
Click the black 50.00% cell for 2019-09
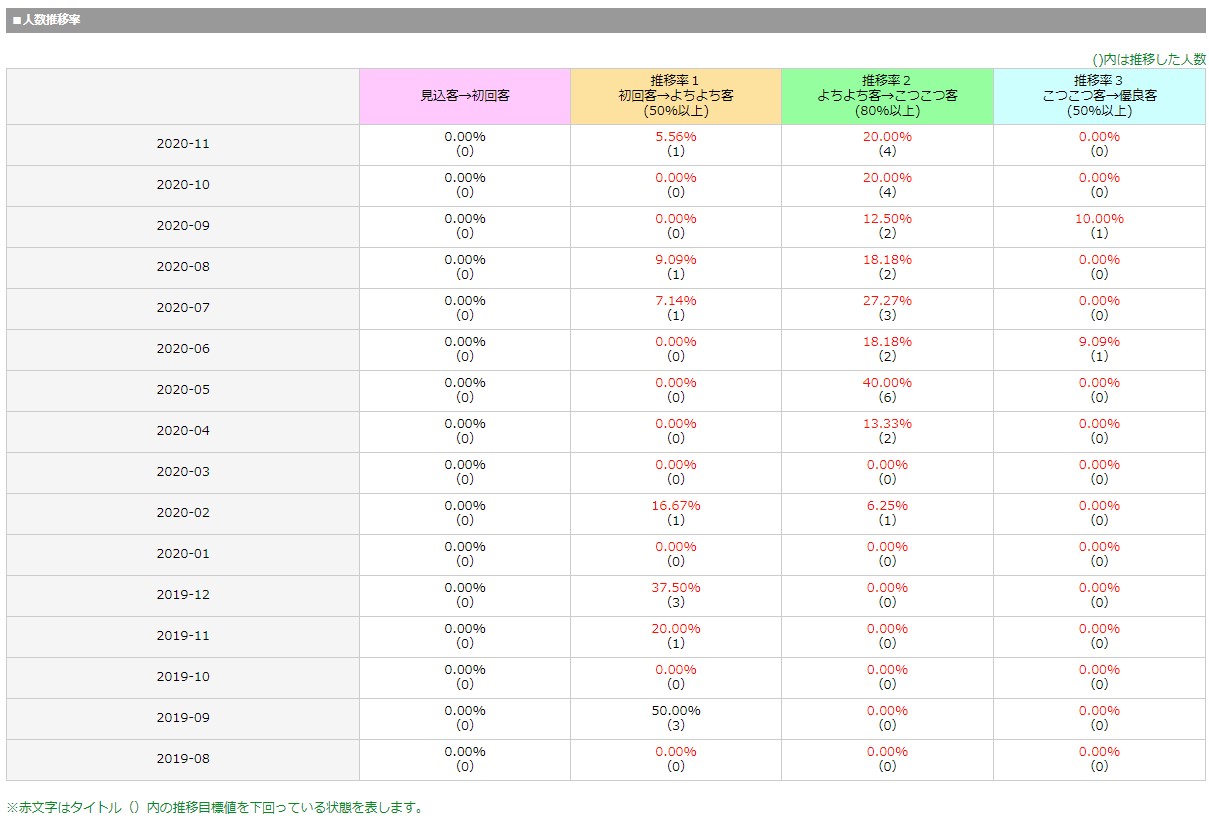tap(676, 711)
